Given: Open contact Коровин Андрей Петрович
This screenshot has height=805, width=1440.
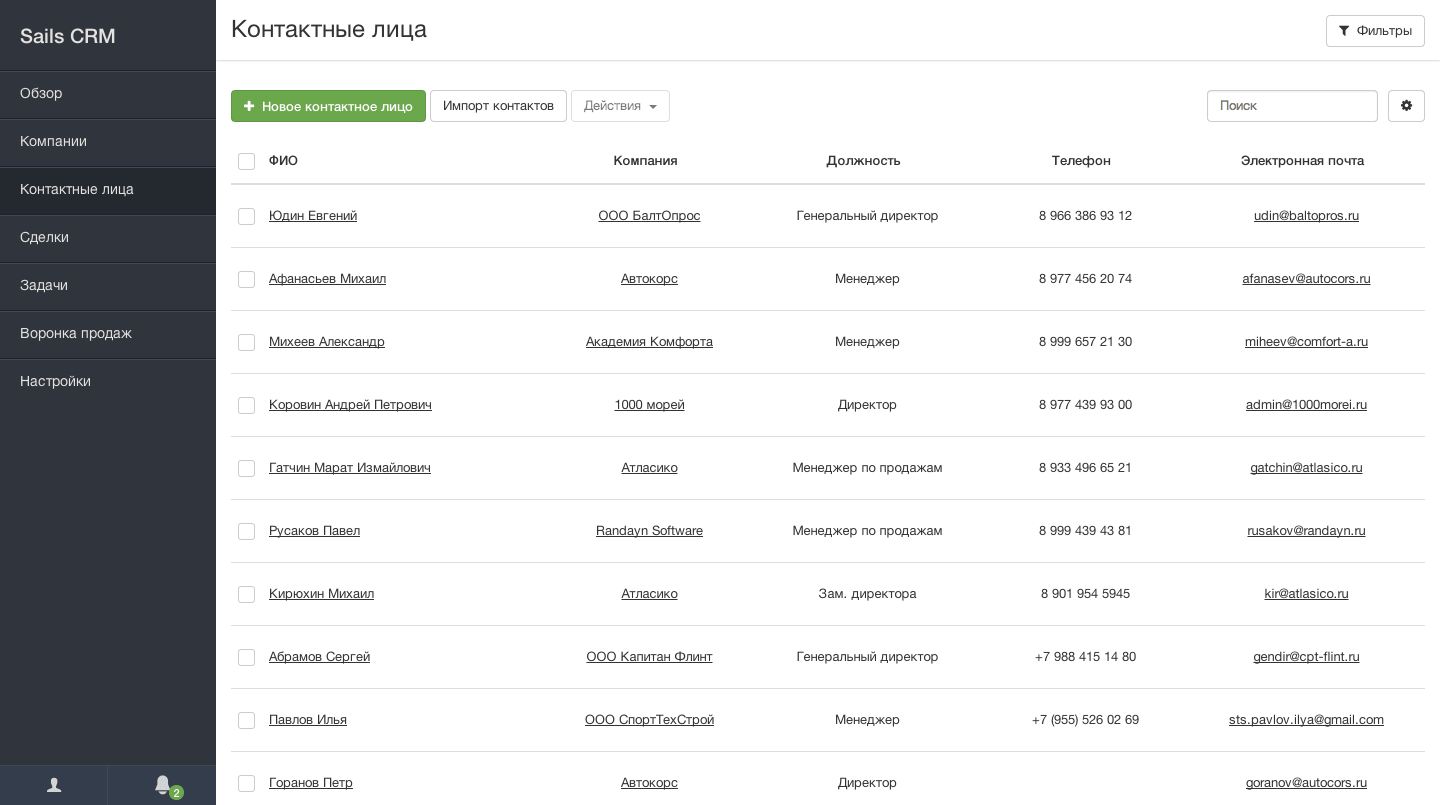Looking at the screenshot, I should click(350, 405).
